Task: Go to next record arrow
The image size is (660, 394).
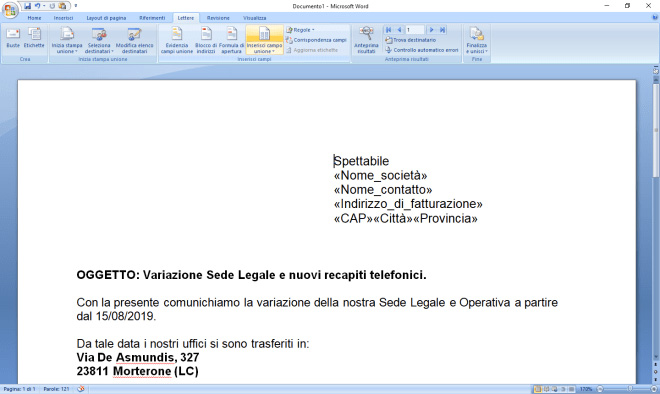Action: click(431, 30)
